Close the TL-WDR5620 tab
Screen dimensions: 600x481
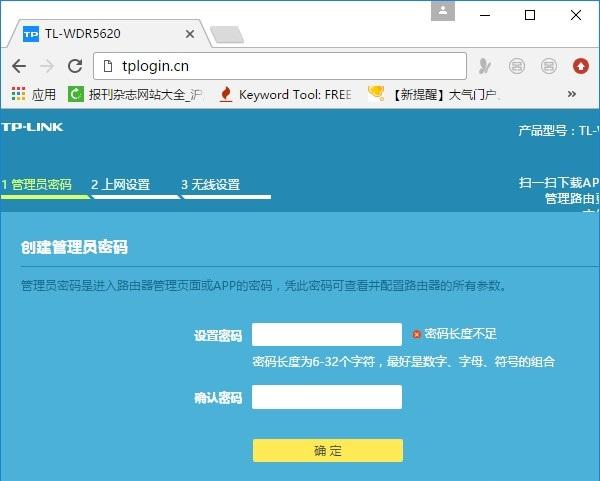(x=190, y=34)
